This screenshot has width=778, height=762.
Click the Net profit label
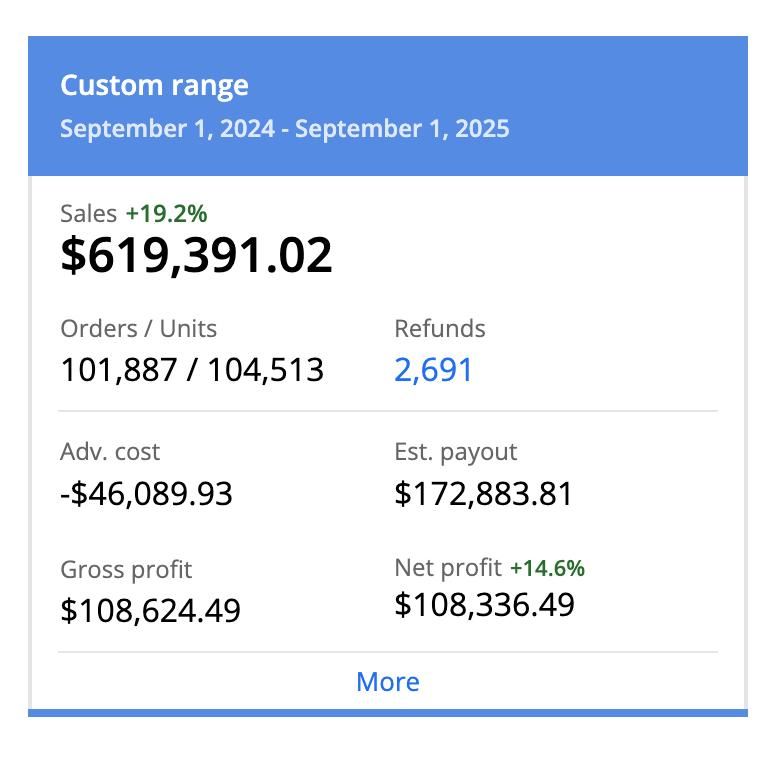tap(448, 568)
